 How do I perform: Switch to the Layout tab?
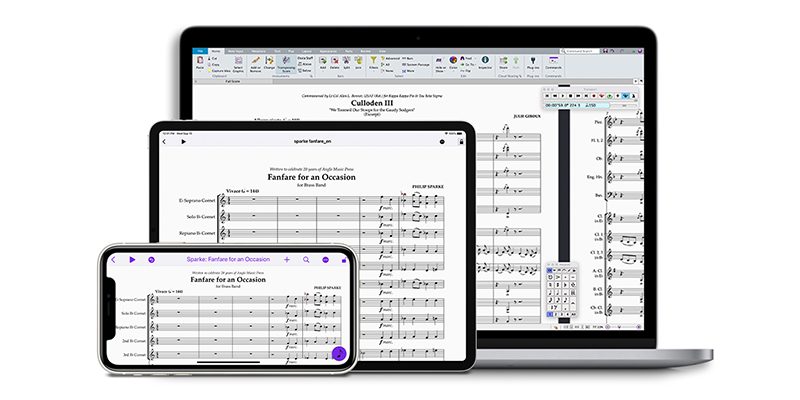coord(306,52)
